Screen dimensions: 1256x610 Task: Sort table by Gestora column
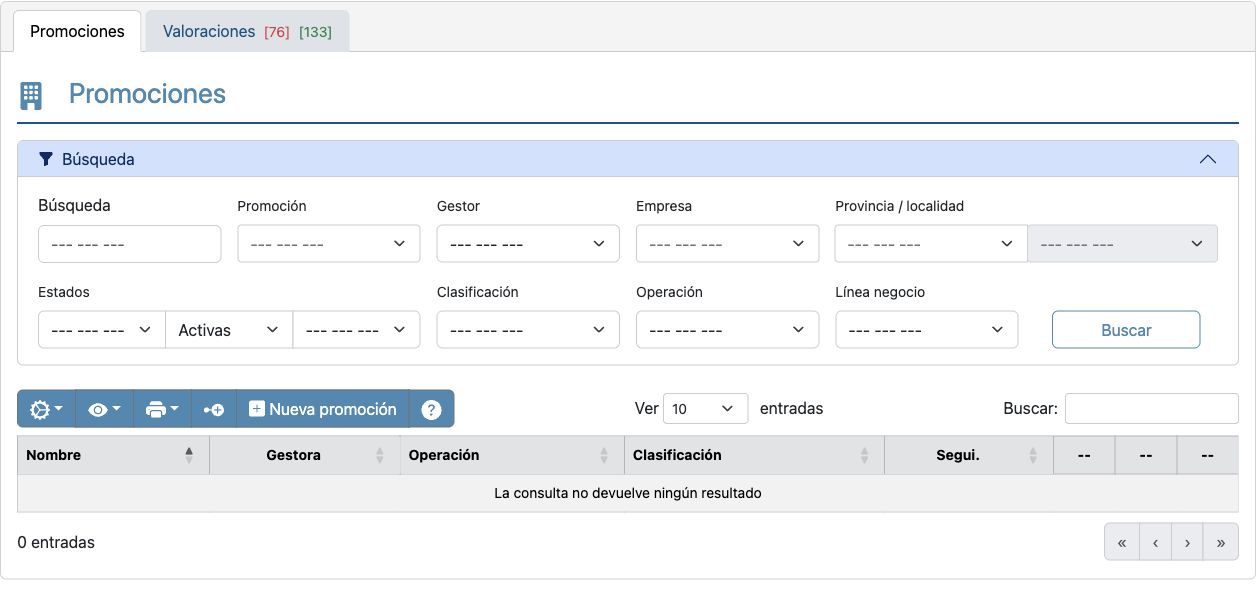point(304,455)
